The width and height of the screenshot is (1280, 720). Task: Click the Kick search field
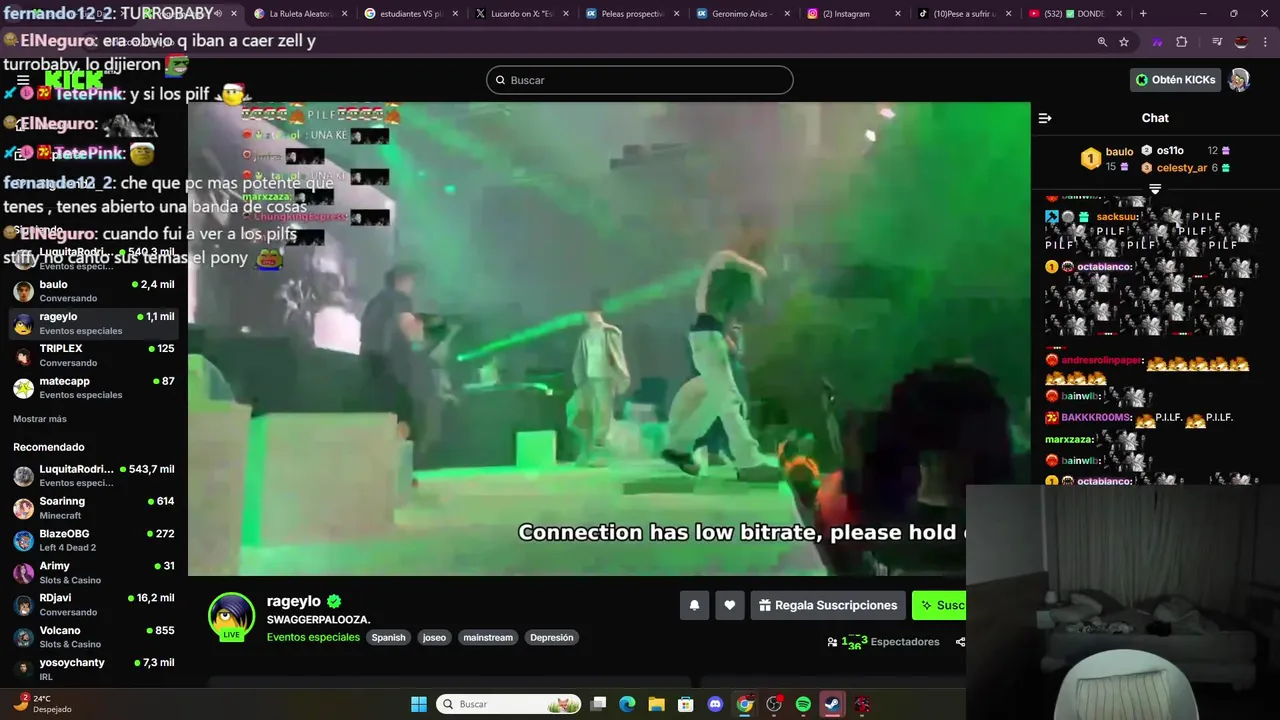(640, 80)
